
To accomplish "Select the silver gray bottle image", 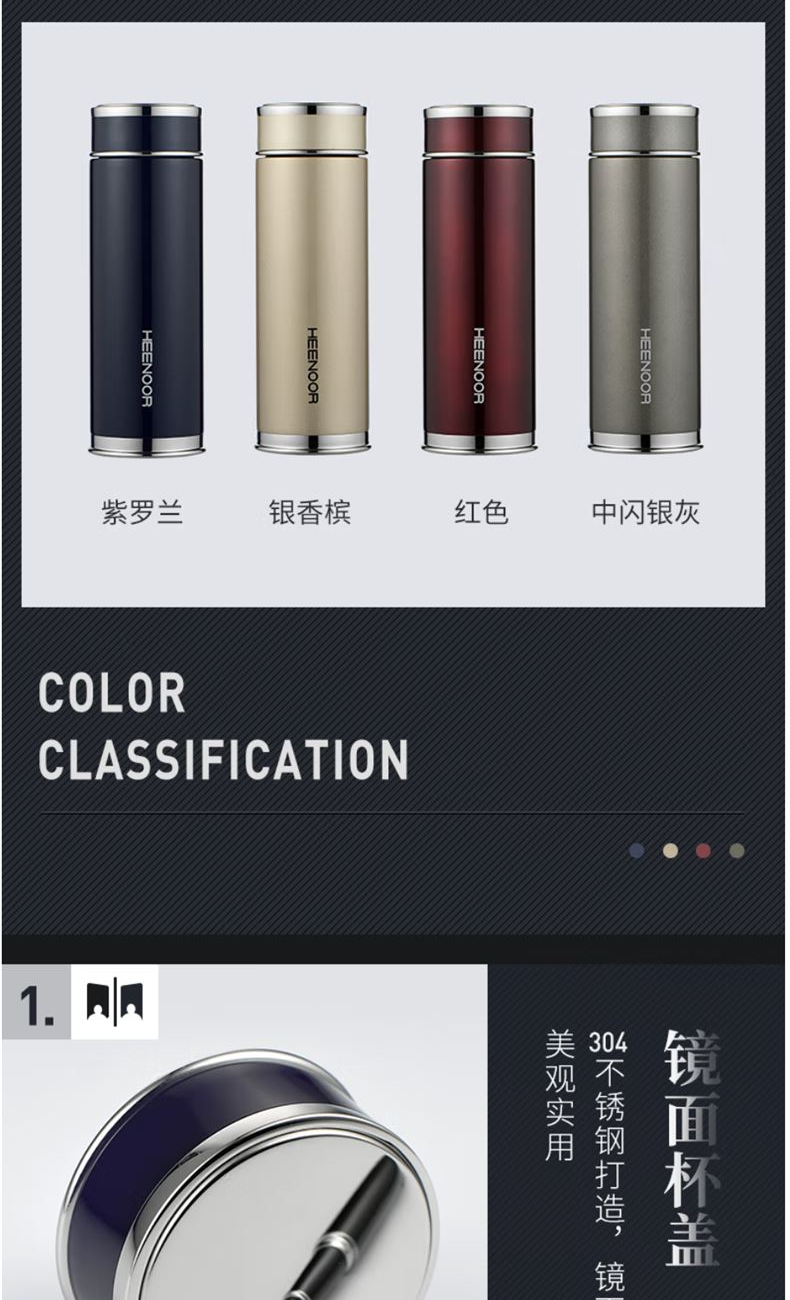I will pos(644,279).
